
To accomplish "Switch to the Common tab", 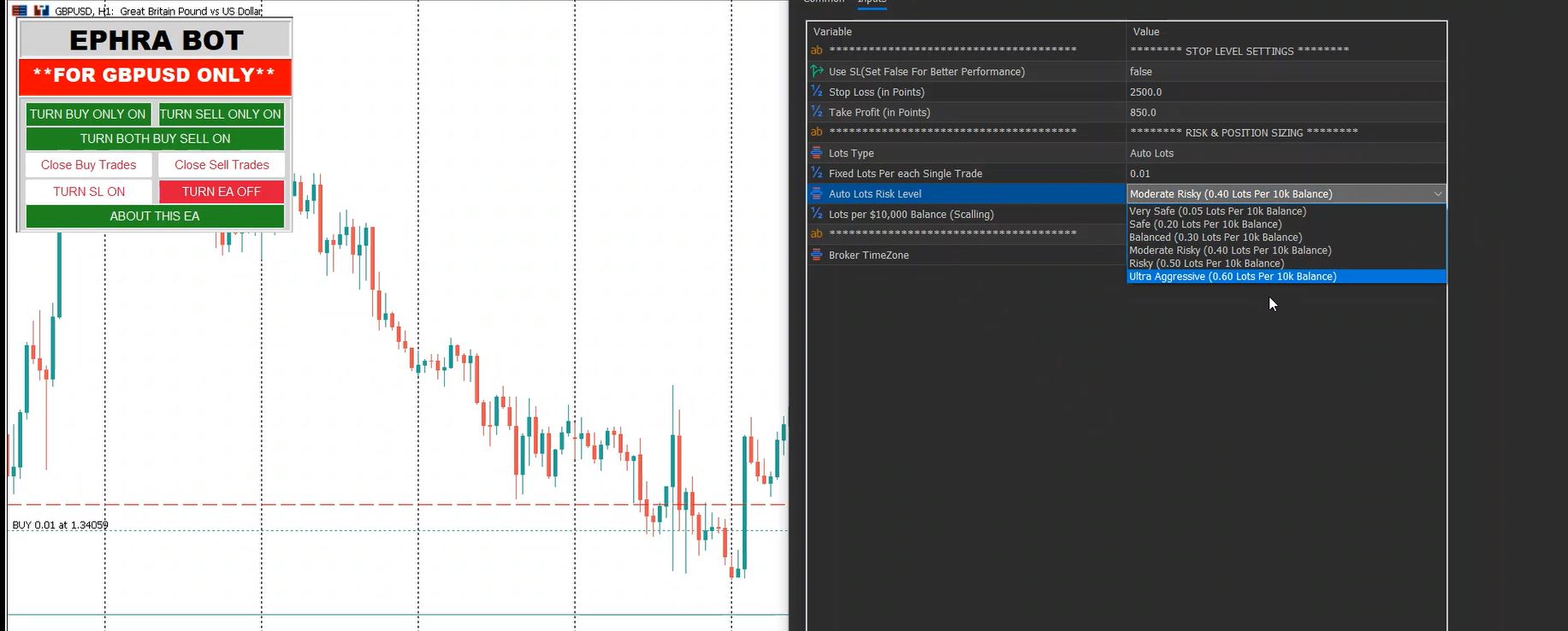I will click(x=823, y=3).
